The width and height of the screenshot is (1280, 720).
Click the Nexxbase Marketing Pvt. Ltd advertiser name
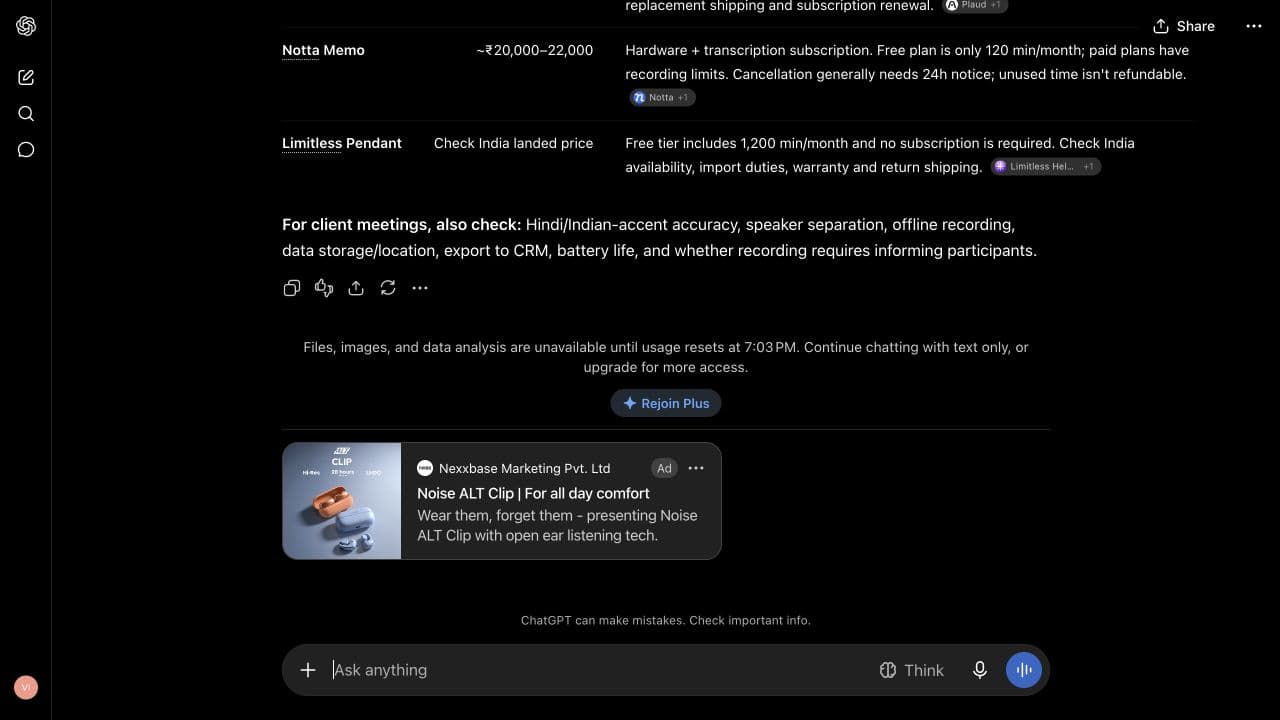pyautogui.click(x=524, y=468)
